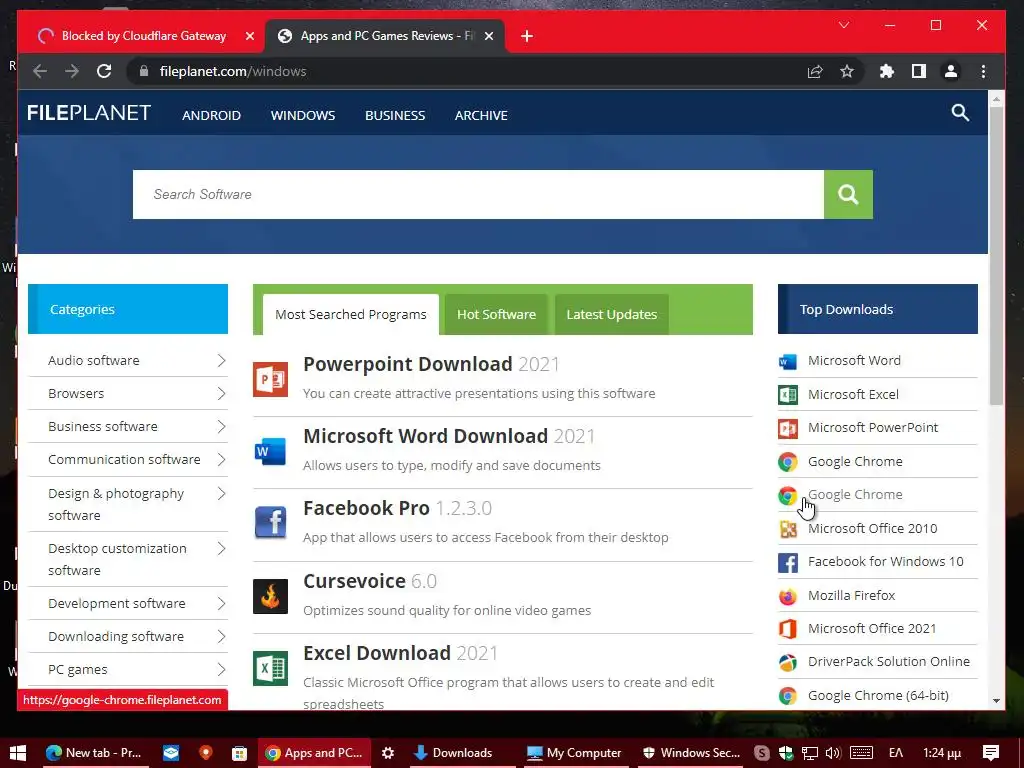Click the green search button
This screenshot has width=1024, height=768.
848,195
